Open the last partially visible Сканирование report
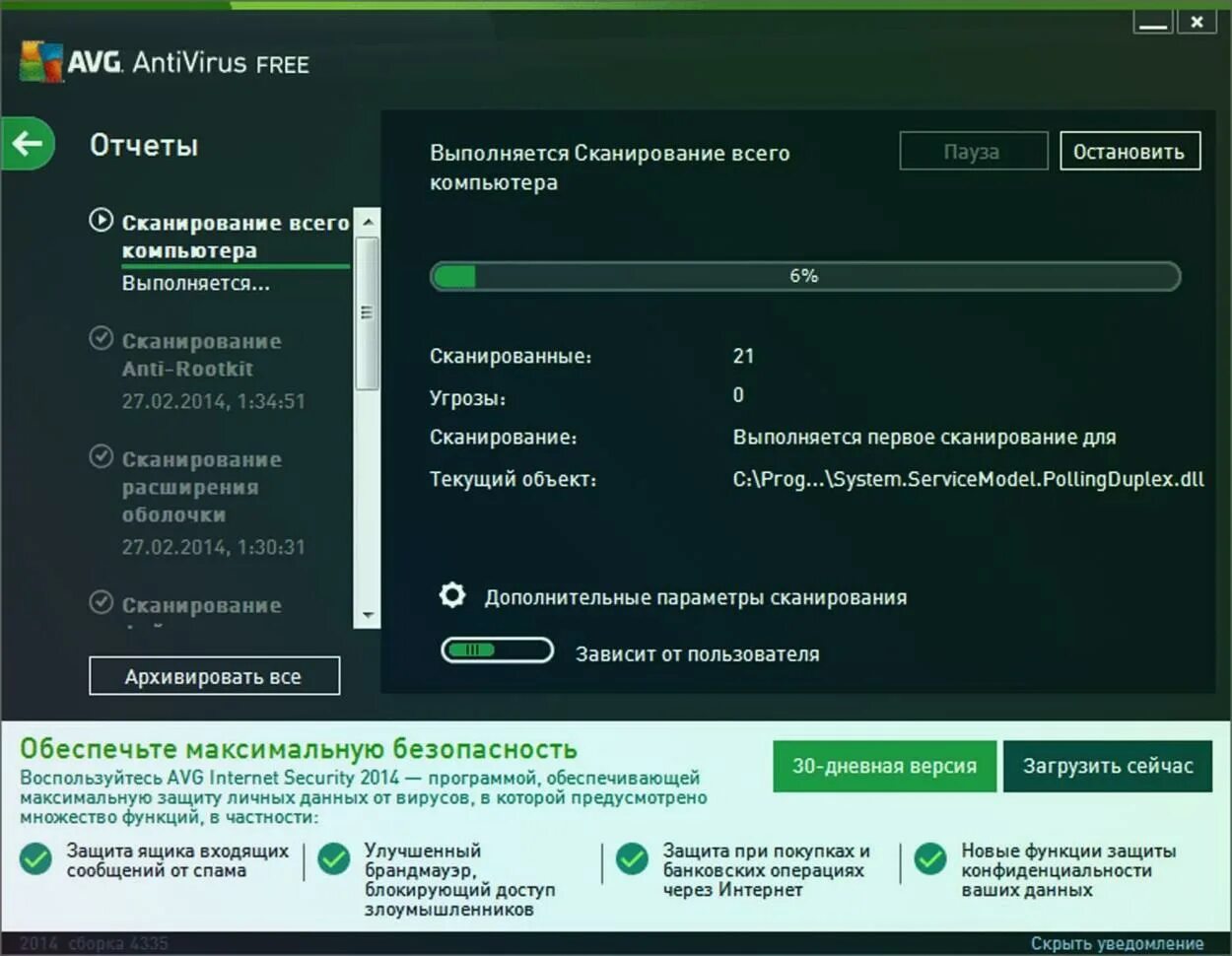 pos(202,605)
